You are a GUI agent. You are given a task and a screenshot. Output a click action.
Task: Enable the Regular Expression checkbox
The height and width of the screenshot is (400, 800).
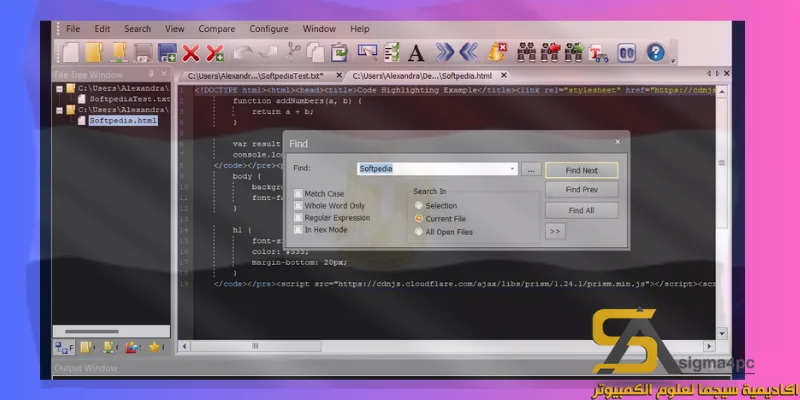298,218
